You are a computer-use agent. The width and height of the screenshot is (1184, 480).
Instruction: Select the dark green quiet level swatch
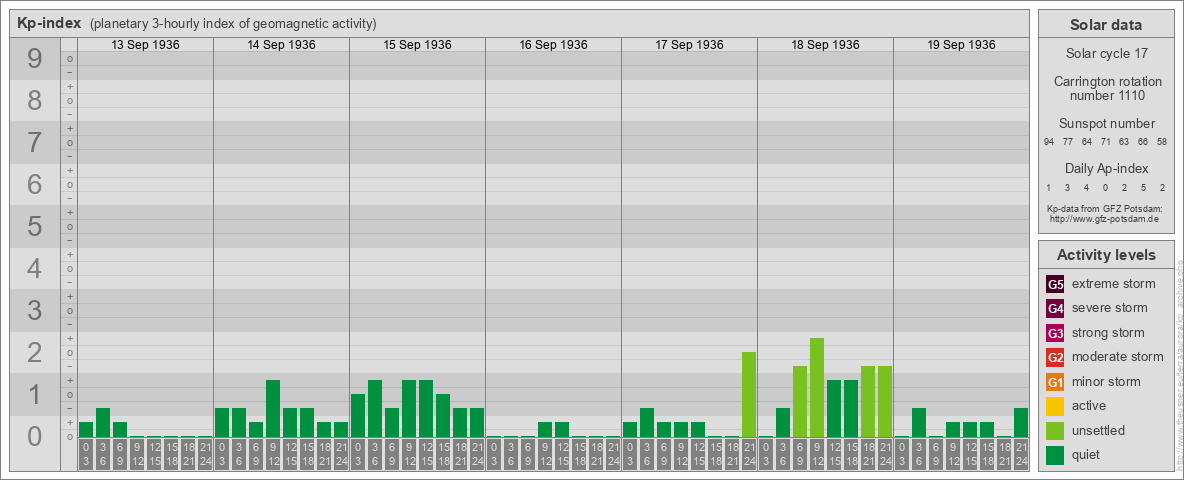tap(1055, 455)
